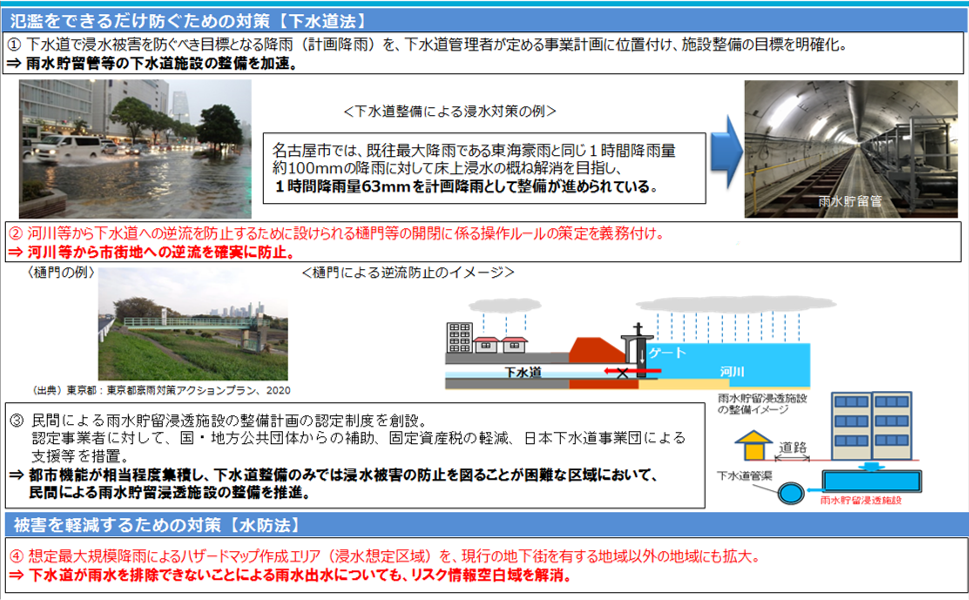Screen dimensions: 969x600
Task: Click the red-roofed houses in the gate diagram
Action: pyautogui.click(x=501, y=345)
